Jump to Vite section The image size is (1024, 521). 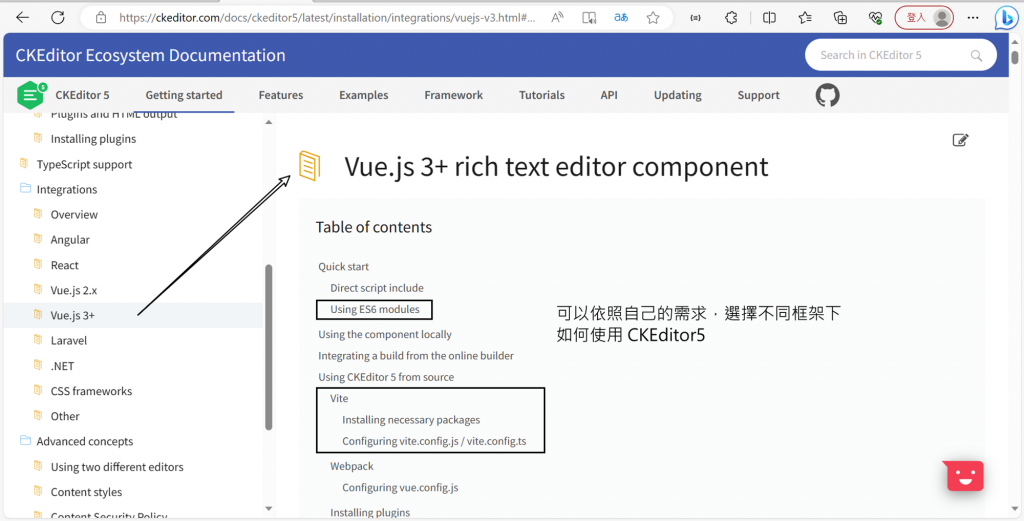point(339,398)
